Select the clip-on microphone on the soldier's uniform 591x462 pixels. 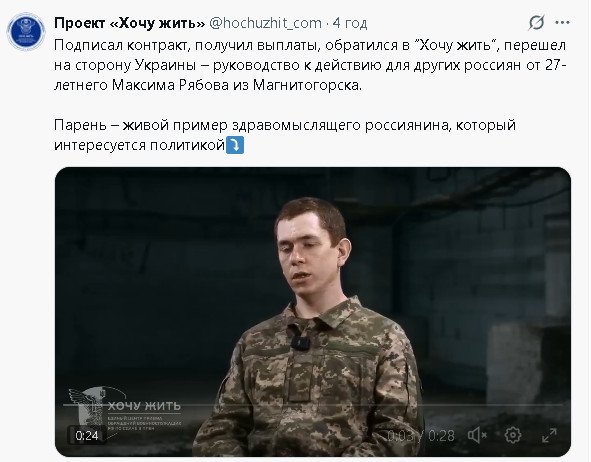pyautogui.click(x=300, y=343)
